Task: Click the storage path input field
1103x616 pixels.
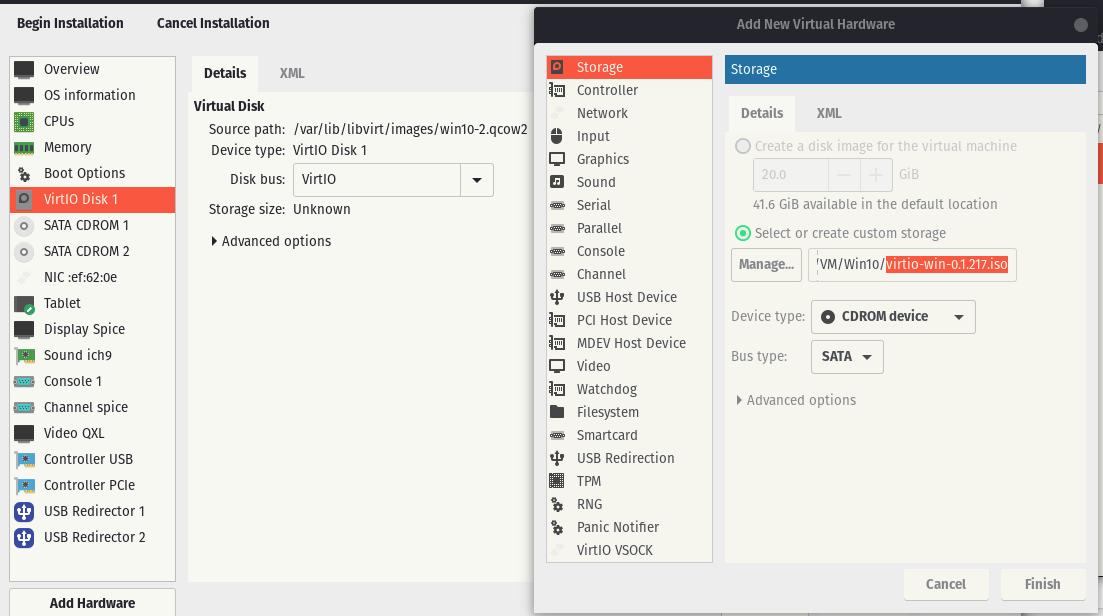Action: click(x=912, y=265)
